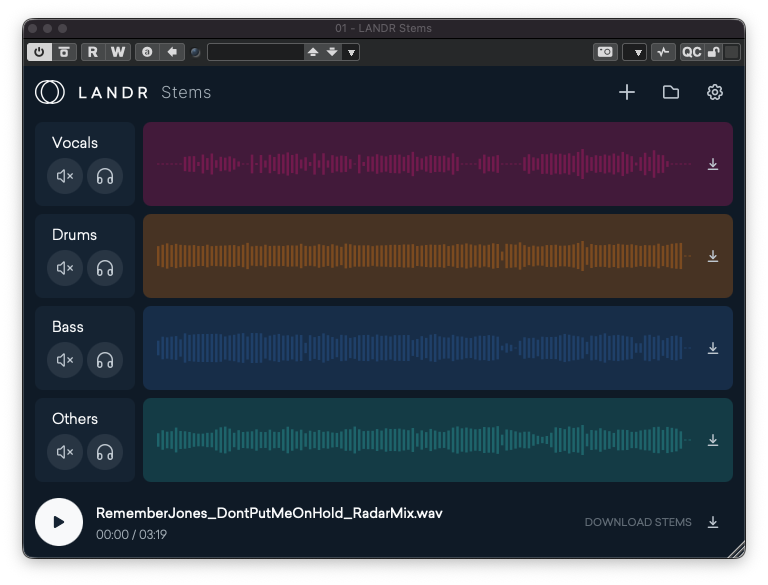Viewport: 768px width, 585px height.
Task: Download the Bass stem
Action: 713,348
